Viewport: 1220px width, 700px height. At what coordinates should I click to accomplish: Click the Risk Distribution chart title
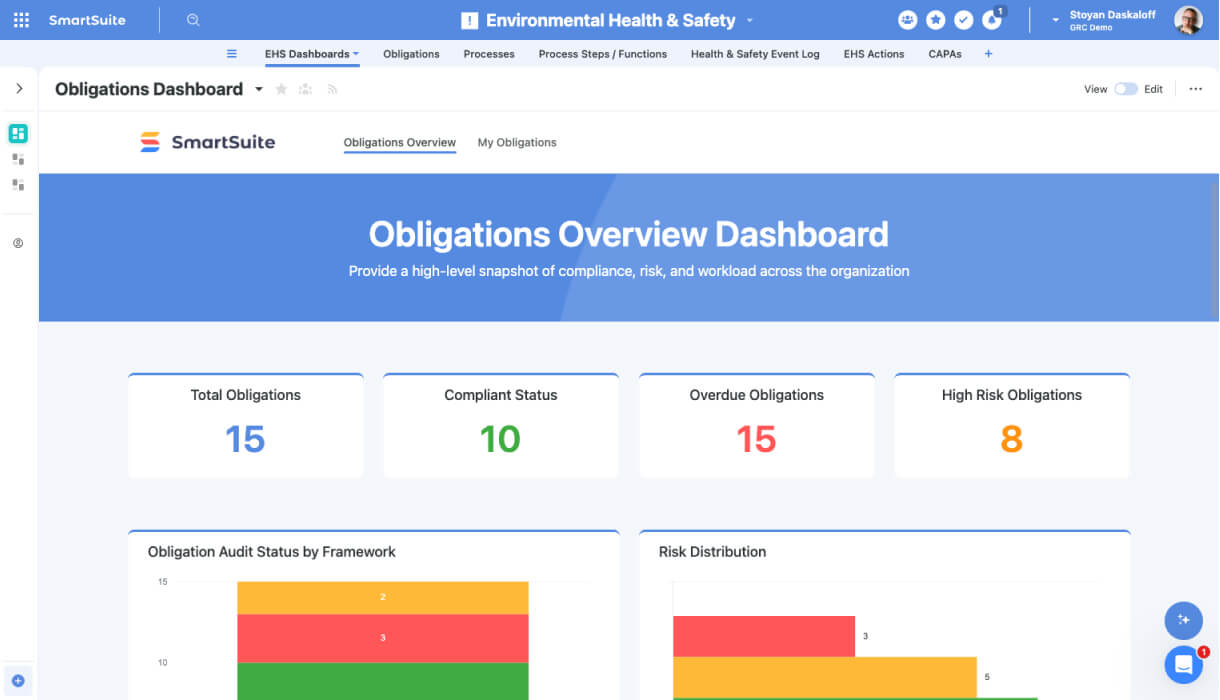pos(712,552)
